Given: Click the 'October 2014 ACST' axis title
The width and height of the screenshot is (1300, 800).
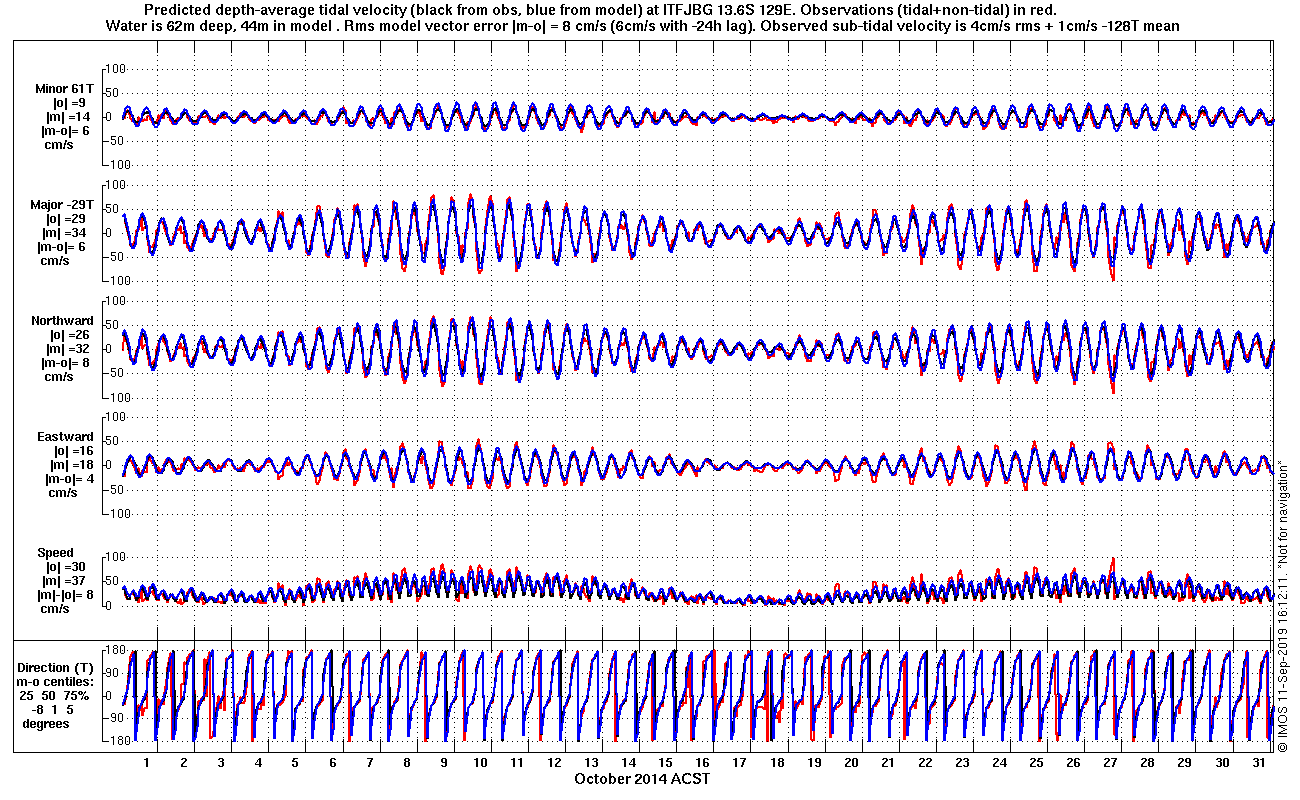Looking at the screenshot, I should tap(642, 778).
